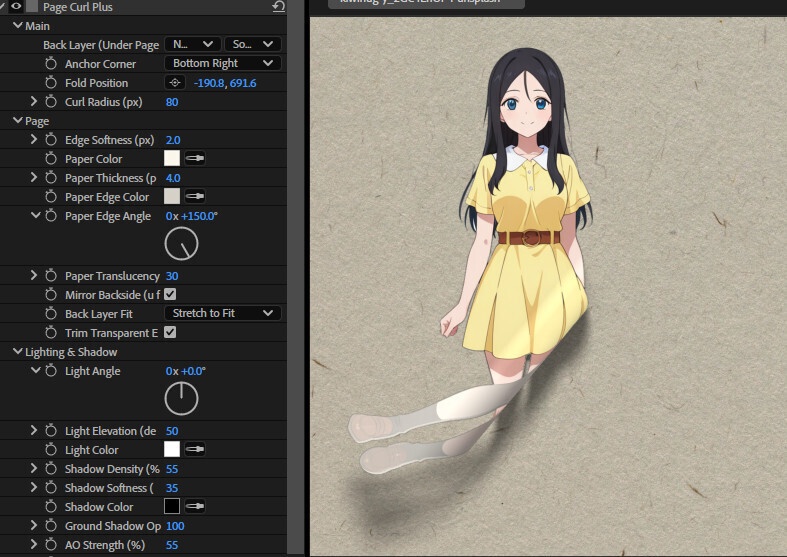The width and height of the screenshot is (787, 557).
Task: Open the Back Layer Fit Stretch to Fit dropdown
Action: (223, 313)
